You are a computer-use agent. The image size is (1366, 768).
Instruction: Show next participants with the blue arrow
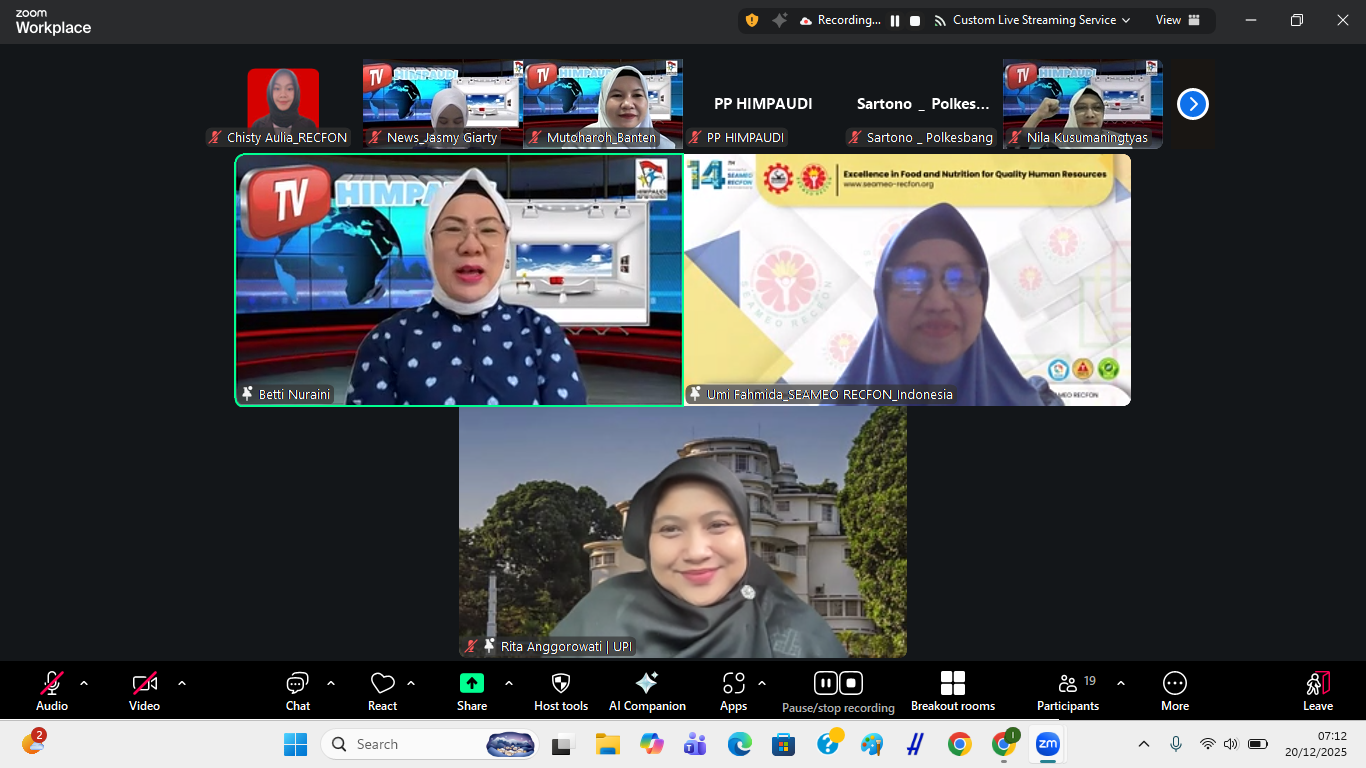pos(1192,104)
